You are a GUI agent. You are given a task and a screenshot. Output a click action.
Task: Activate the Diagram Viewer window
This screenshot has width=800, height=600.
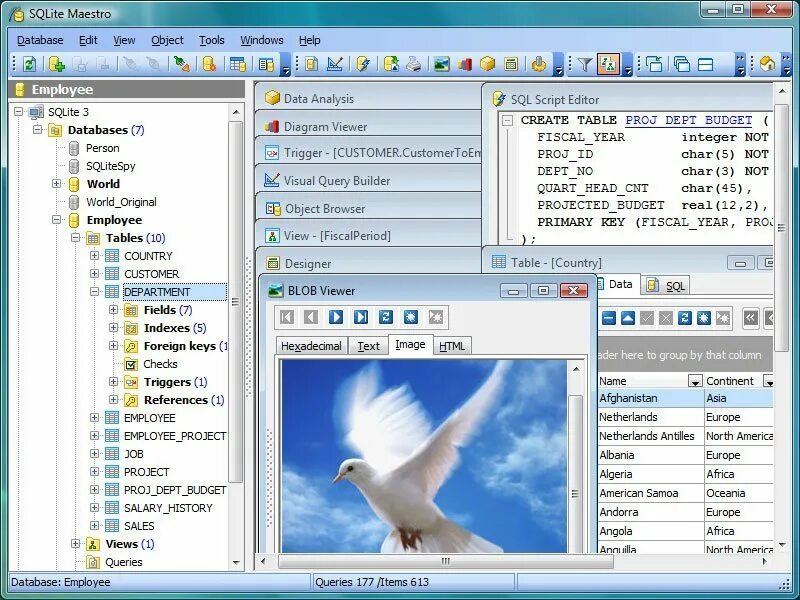tap(326, 127)
